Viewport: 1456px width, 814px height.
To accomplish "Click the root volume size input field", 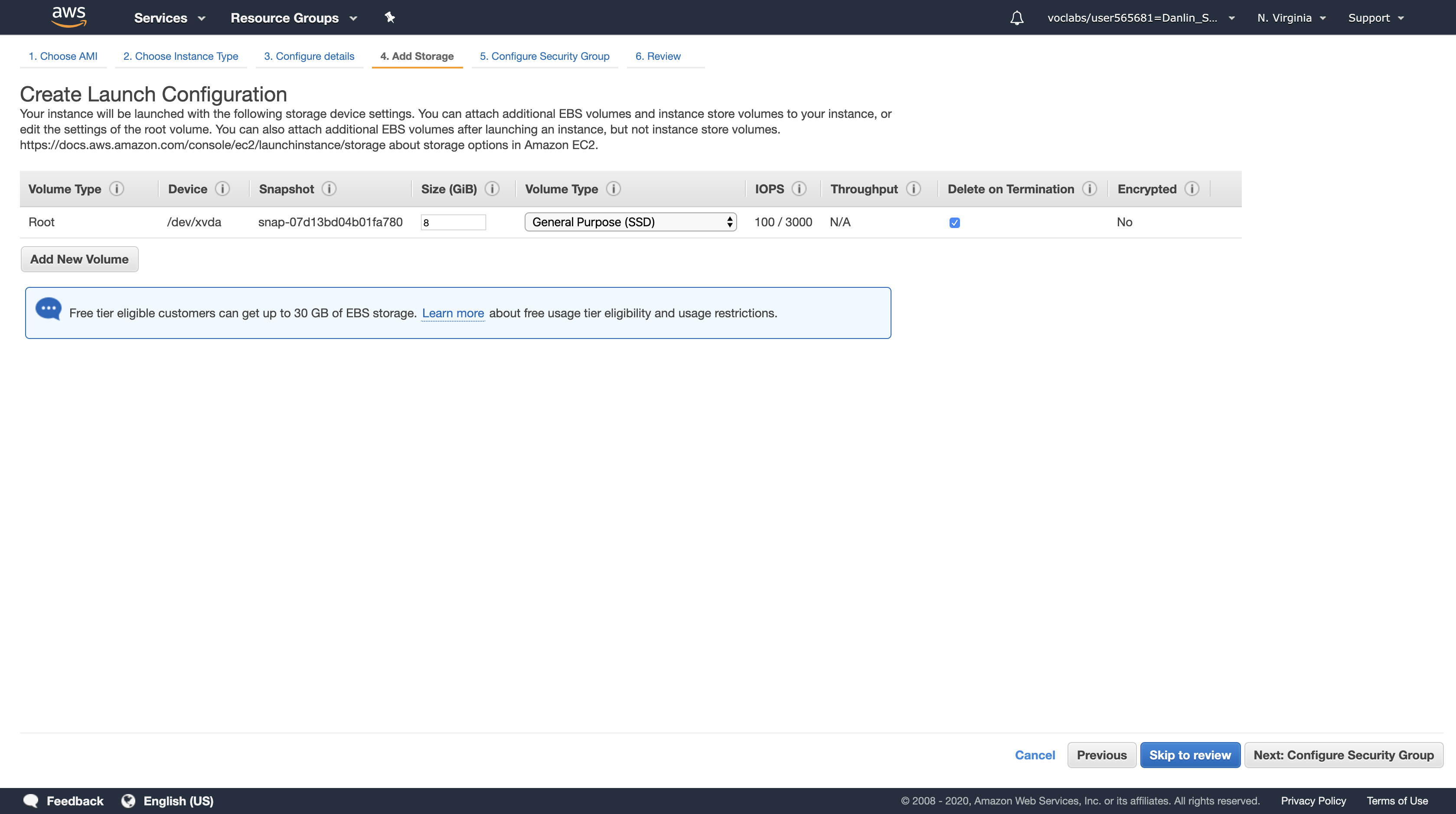I will click(x=453, y=222).
